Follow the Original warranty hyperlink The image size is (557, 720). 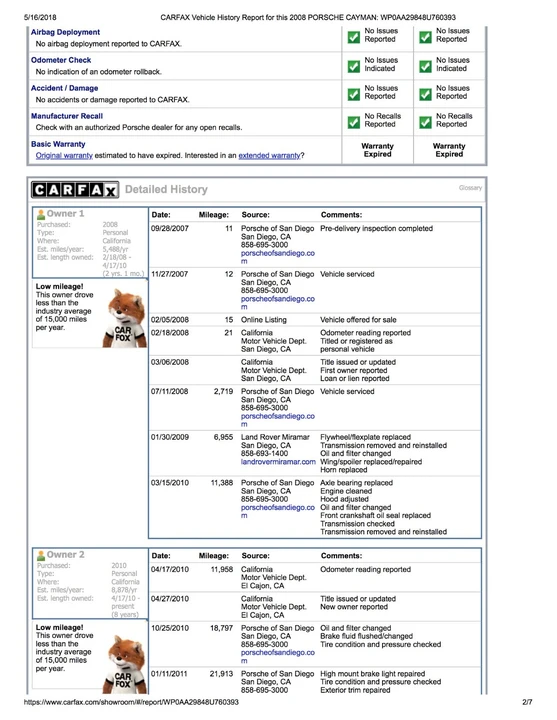point(64,156)
